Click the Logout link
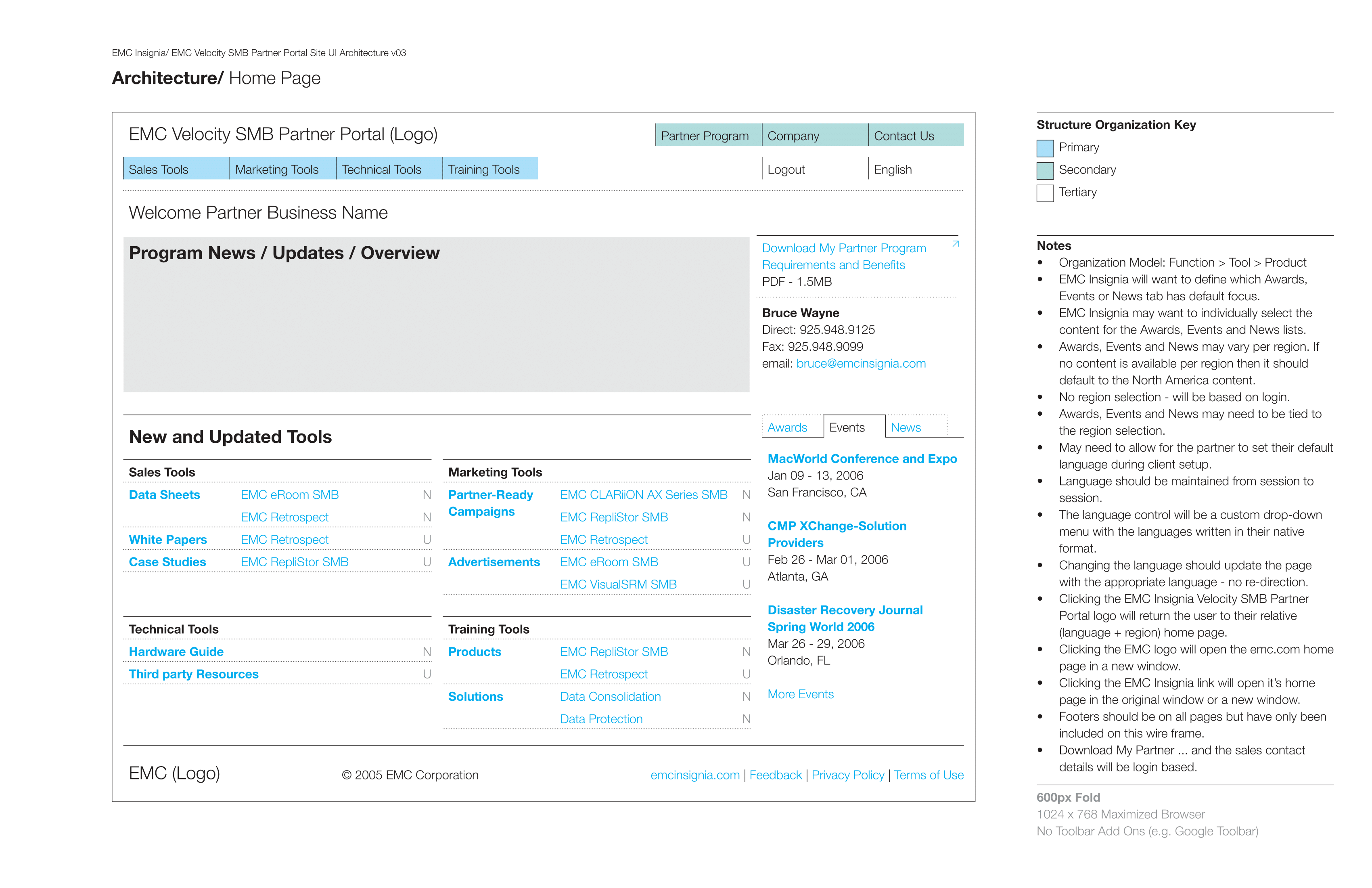 click(x=786, y=170)
